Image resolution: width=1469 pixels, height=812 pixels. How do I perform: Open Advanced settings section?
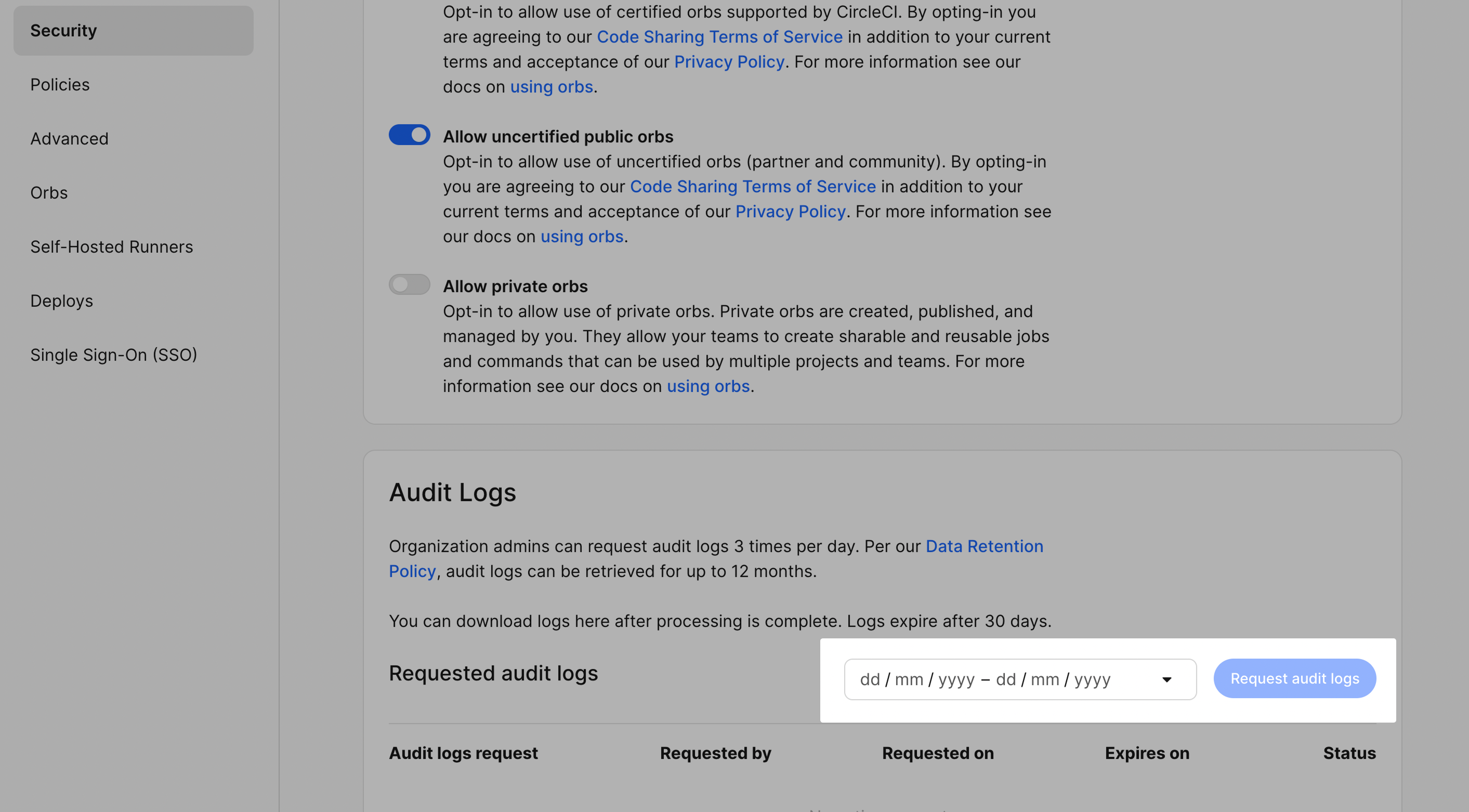tap(69, 139)
